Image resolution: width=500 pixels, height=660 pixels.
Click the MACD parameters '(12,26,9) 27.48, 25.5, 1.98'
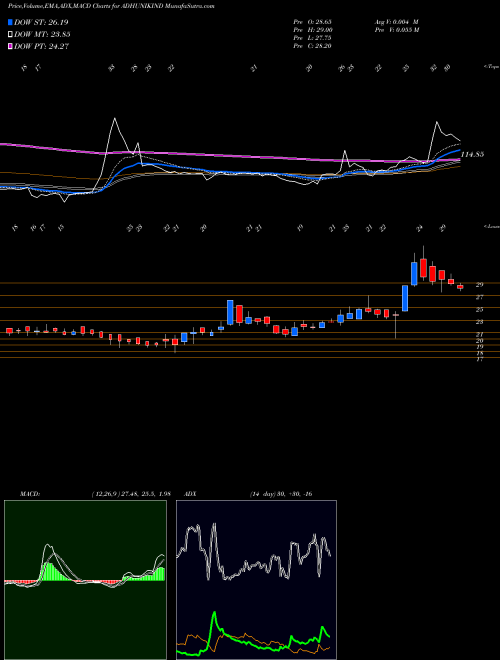[131, 494]
